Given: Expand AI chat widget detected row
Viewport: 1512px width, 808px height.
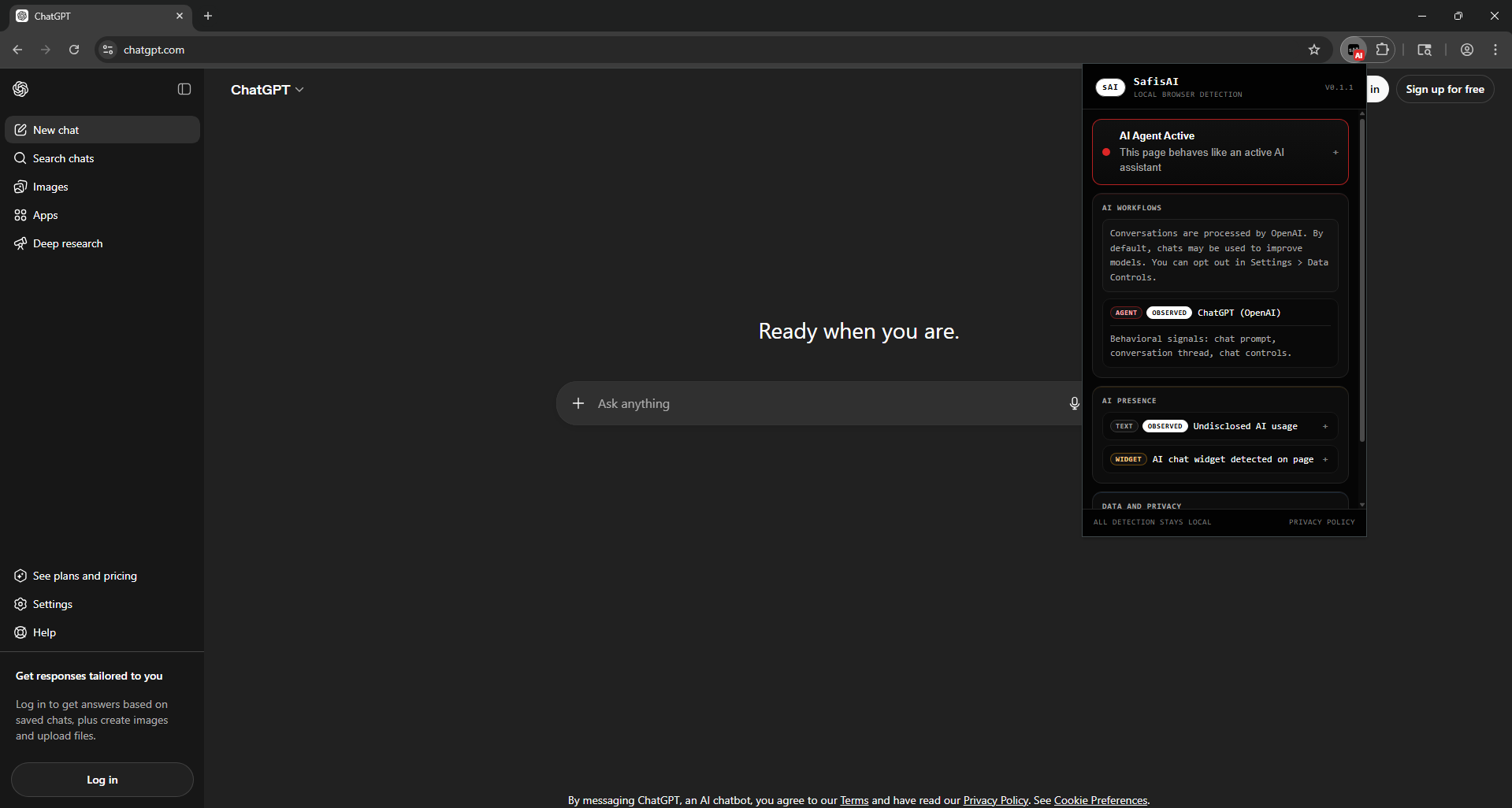Looking at the screenshot, I should click(1325, 459).
